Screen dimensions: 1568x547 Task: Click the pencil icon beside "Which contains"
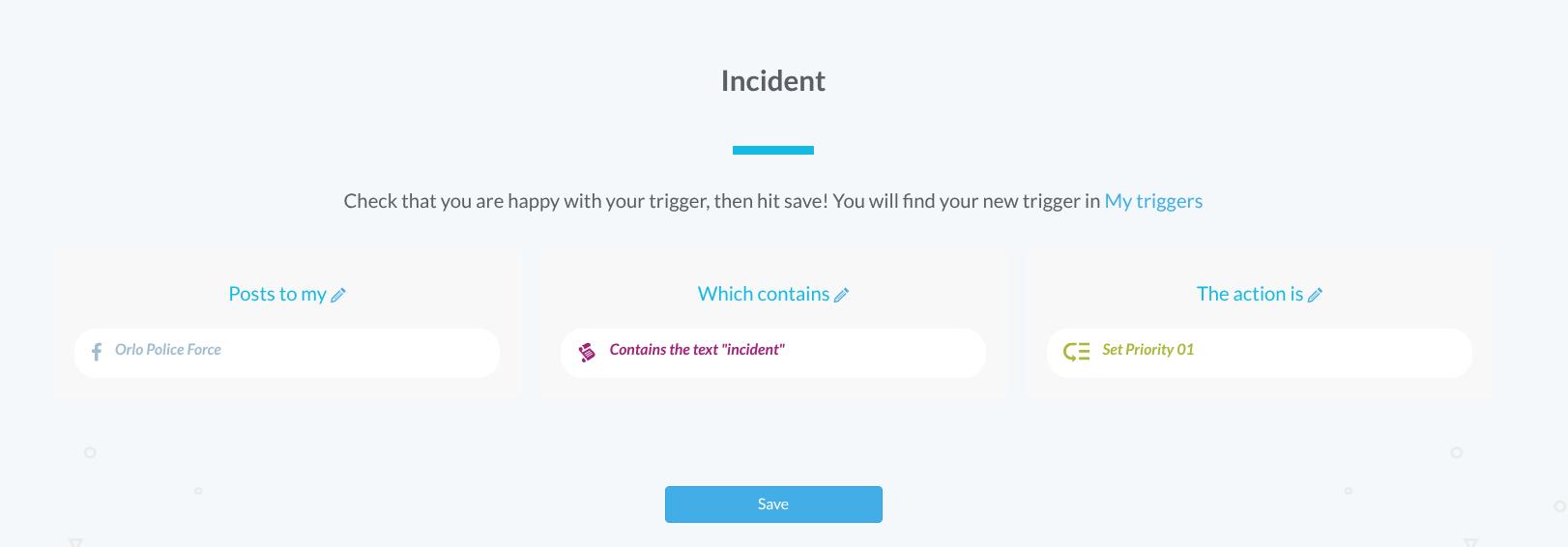(x=842, y=296)
